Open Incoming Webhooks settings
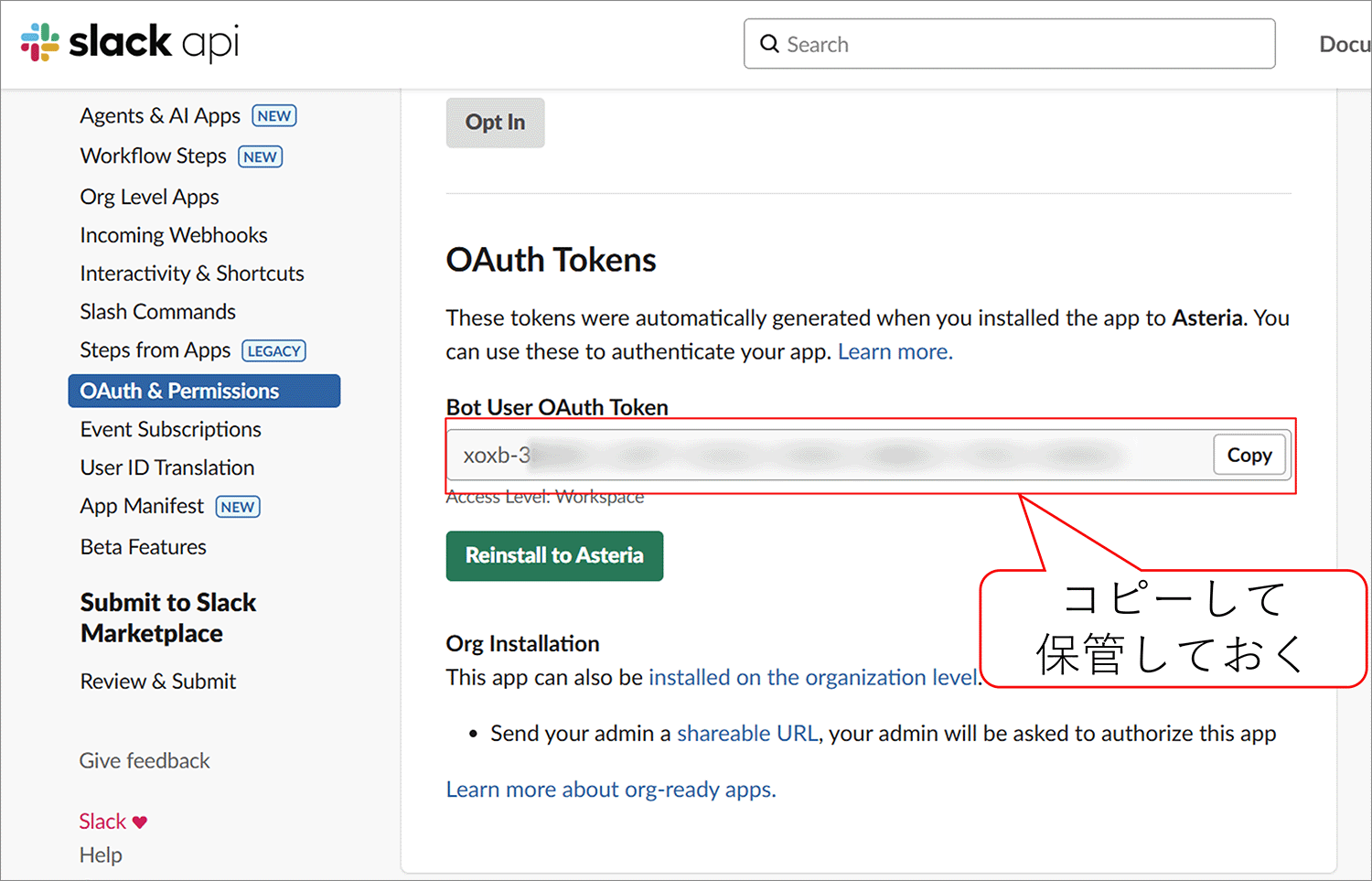The width and height of the screenshot is (1372, 881). point(174,235)
